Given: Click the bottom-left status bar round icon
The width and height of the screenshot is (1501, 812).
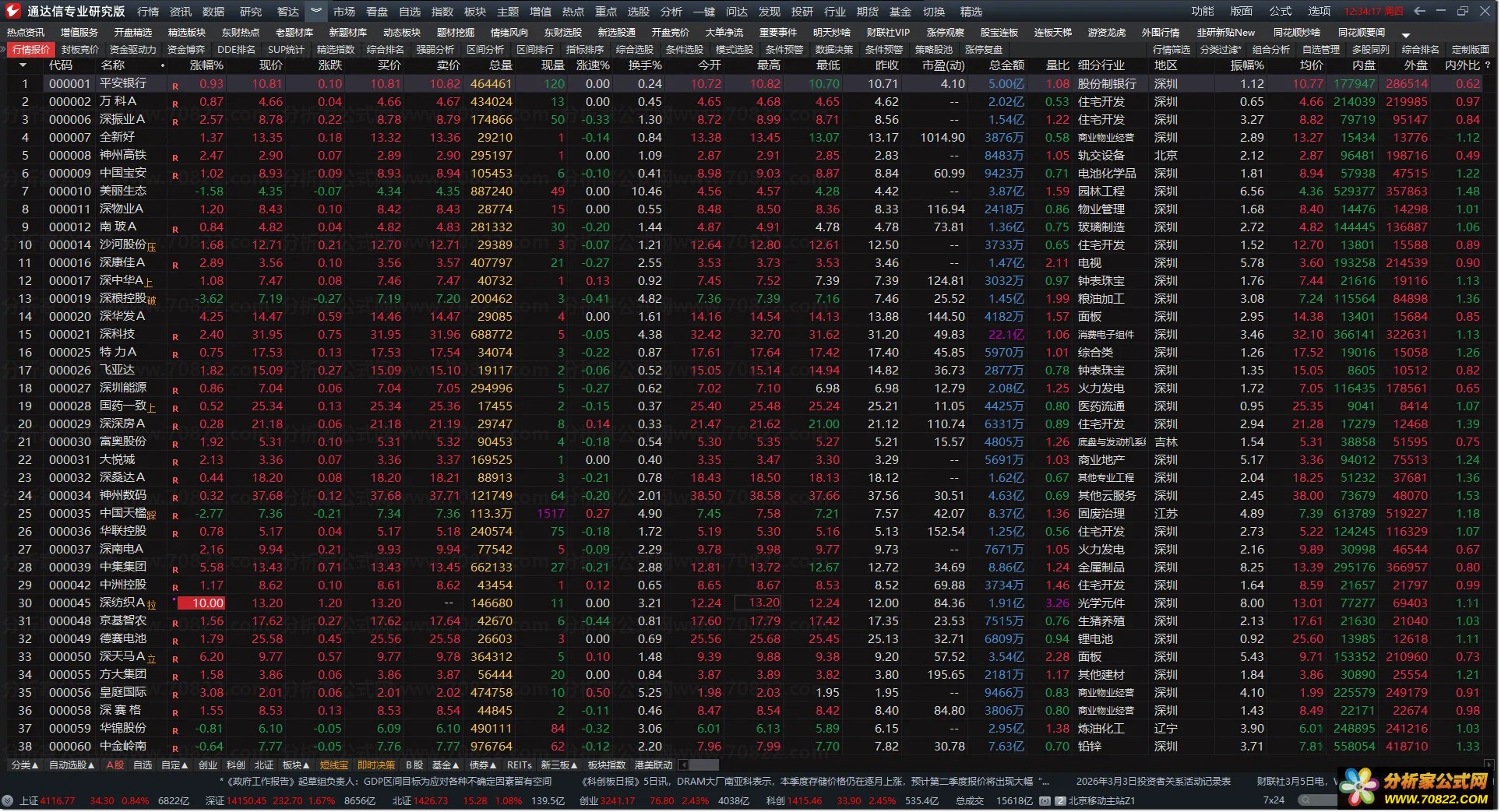Looking at the screenshot, I should (x=8, y=800).
